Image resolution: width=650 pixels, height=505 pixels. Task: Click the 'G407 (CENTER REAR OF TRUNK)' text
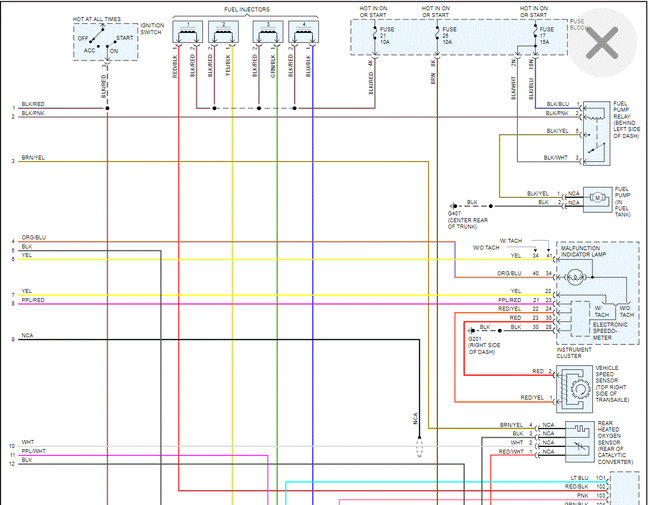coord(467,220)
